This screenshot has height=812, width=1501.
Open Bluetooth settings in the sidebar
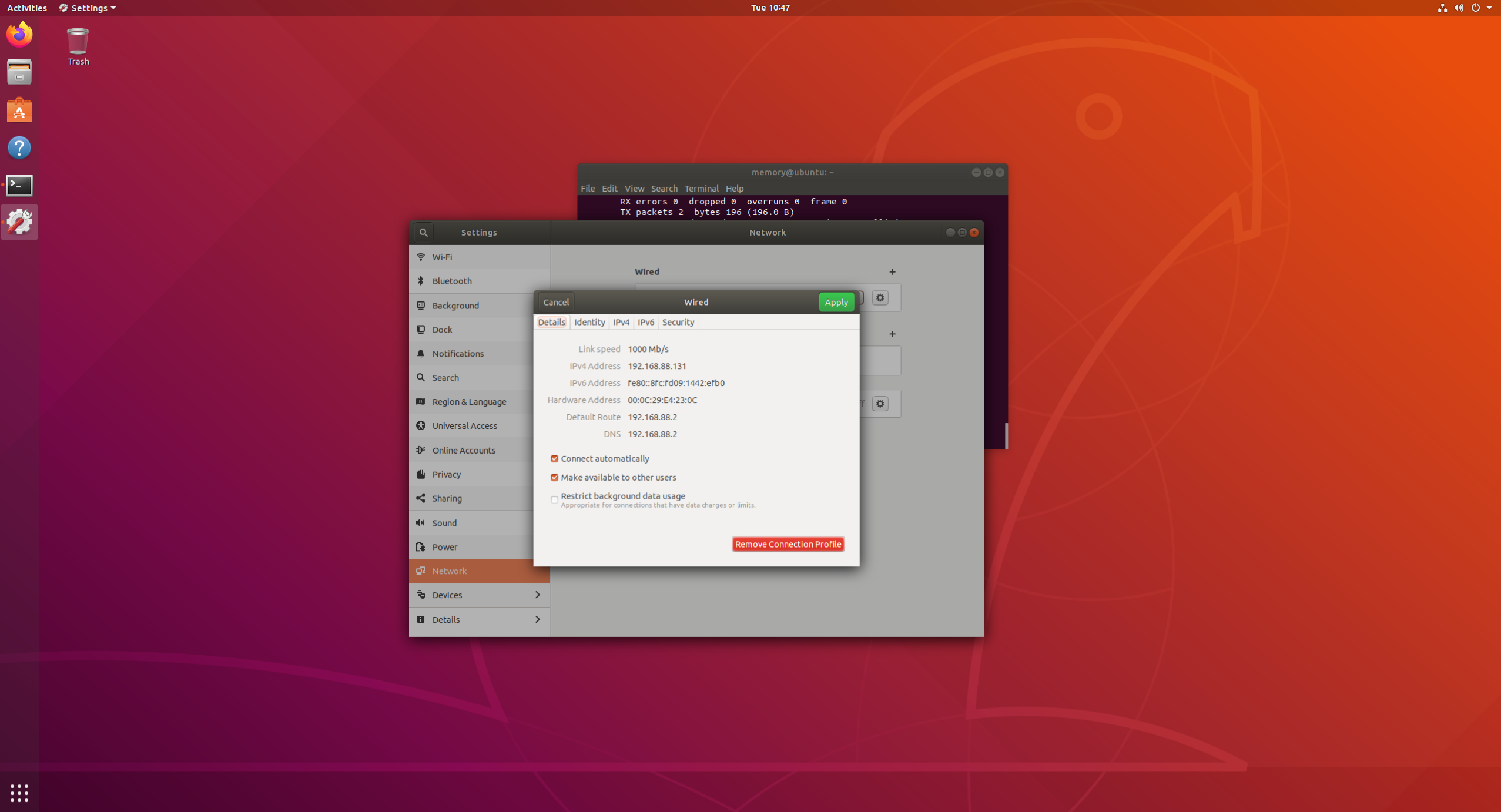(479, 281)
